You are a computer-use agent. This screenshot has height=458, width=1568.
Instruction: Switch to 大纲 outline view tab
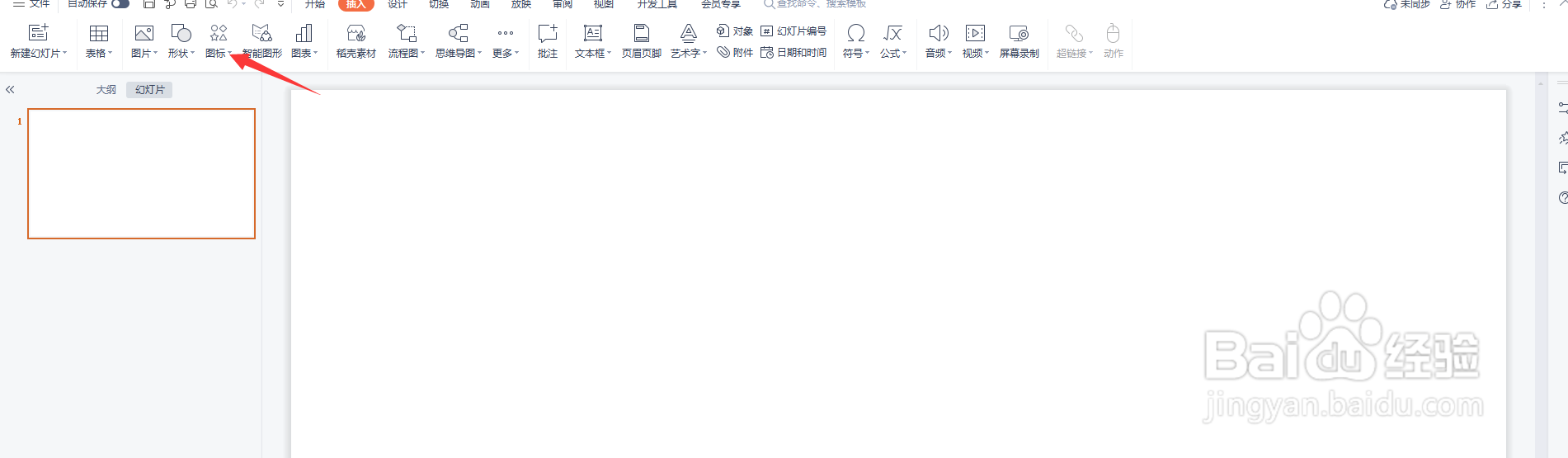[106, 90]
